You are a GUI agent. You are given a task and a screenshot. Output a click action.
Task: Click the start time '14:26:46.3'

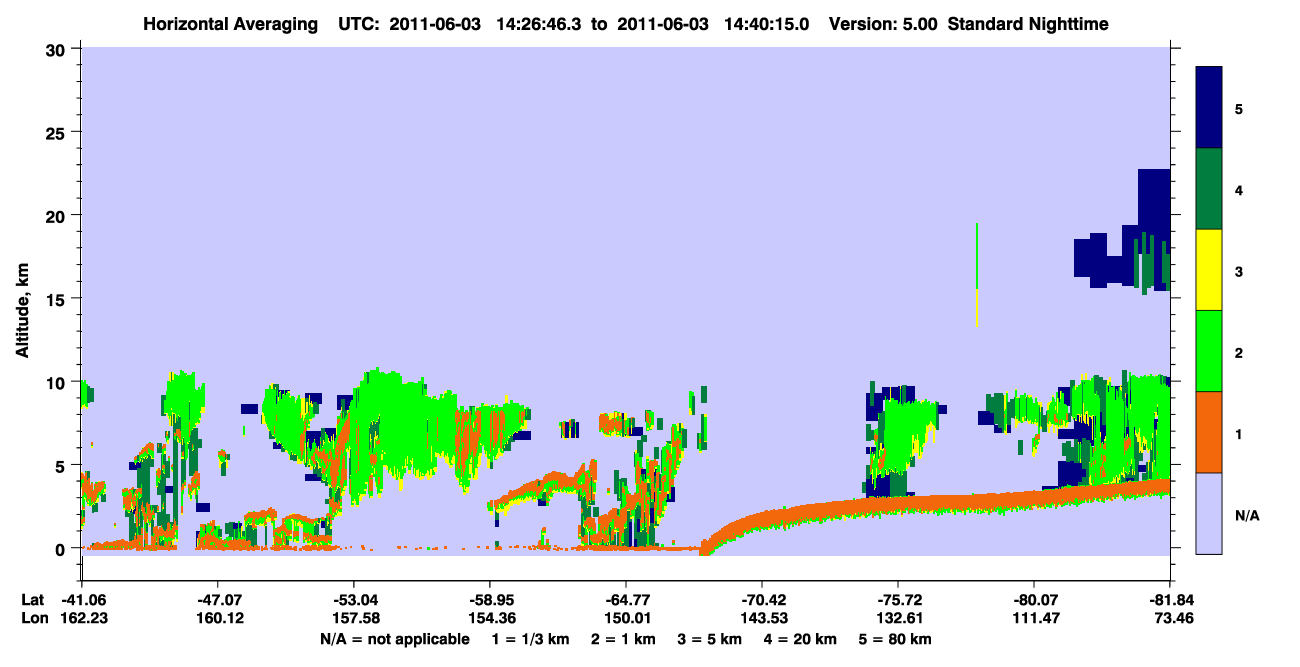[537, 24]
